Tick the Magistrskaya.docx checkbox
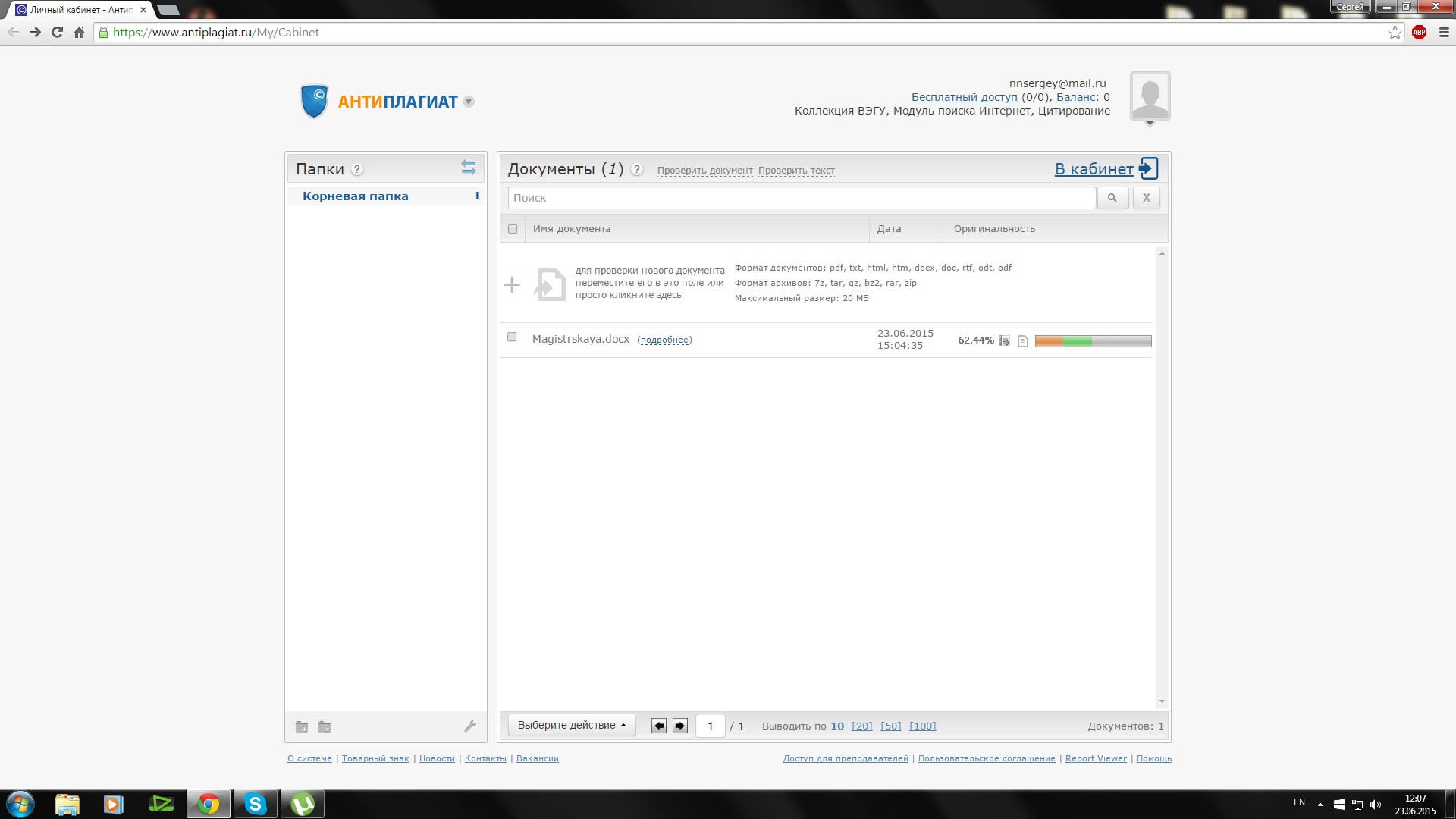The width and height of the screenshot is (1456, 819). [512, 337]
